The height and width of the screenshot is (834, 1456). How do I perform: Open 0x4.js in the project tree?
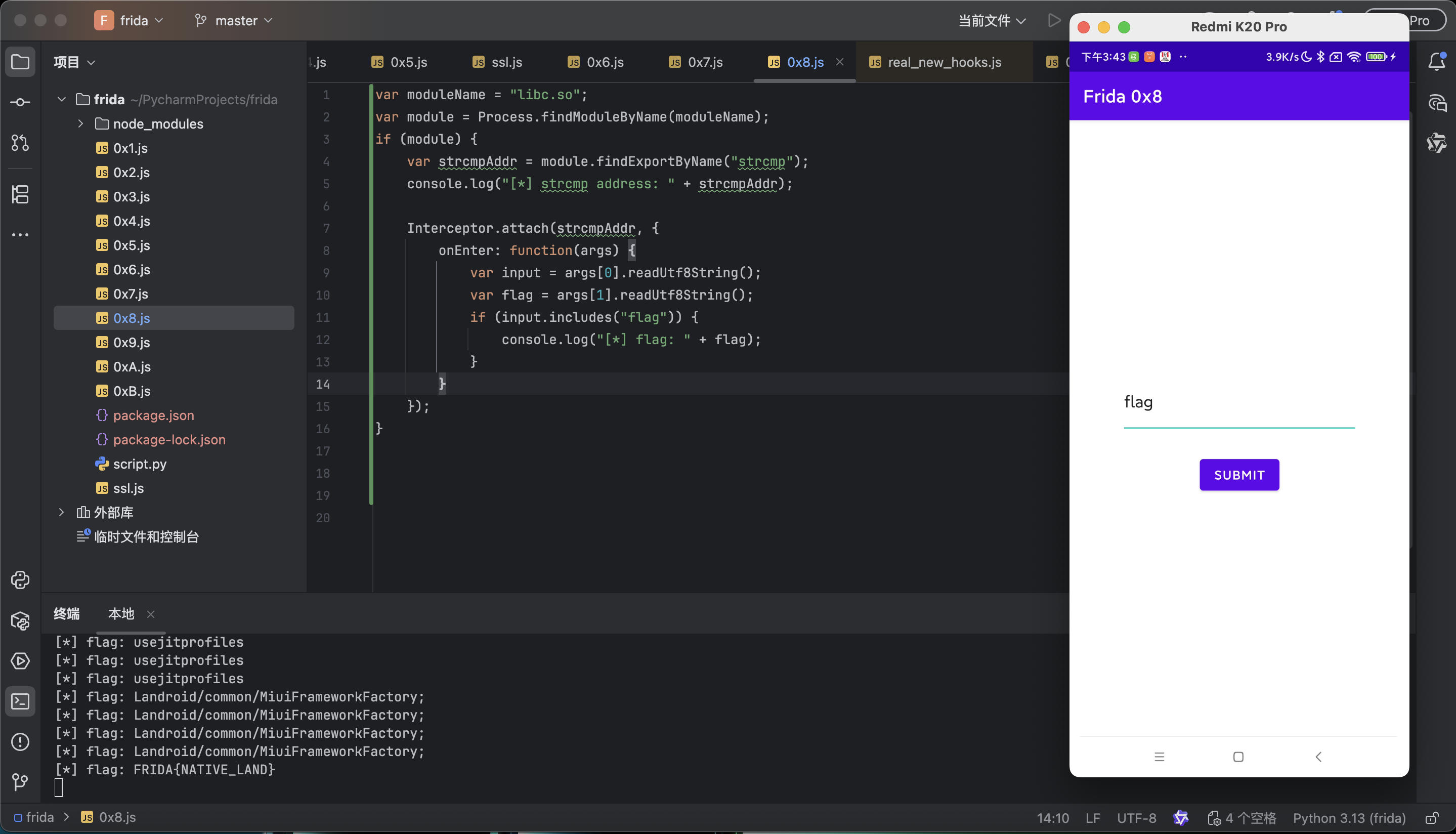click(x=132, y=221)
